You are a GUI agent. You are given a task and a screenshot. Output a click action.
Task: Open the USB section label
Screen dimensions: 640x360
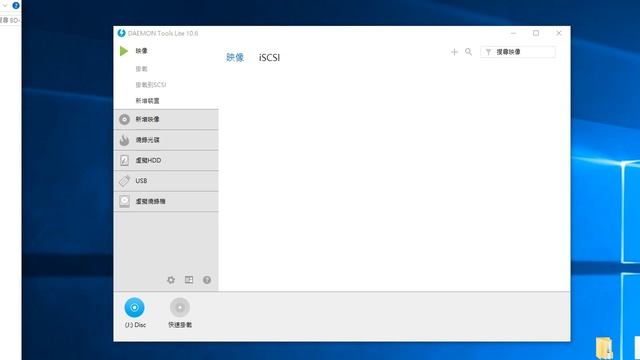[141, 181]
